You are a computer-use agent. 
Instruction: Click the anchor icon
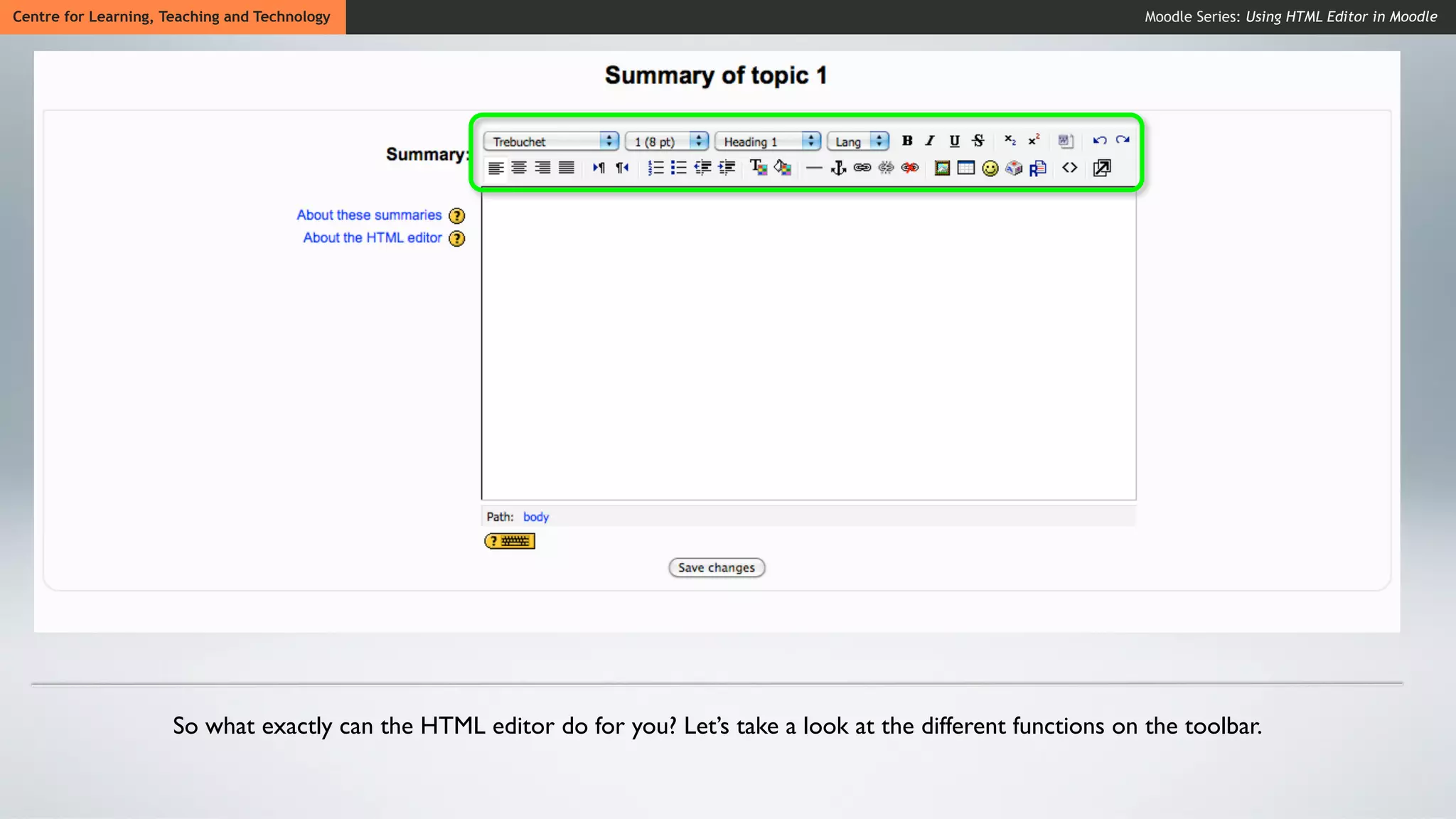(x=838, y=168)
